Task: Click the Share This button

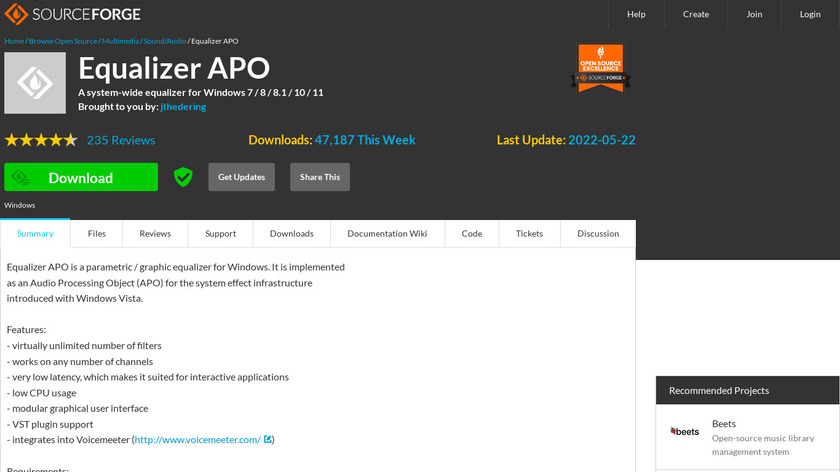Action: pyautogui.click(x=320, y=177)
